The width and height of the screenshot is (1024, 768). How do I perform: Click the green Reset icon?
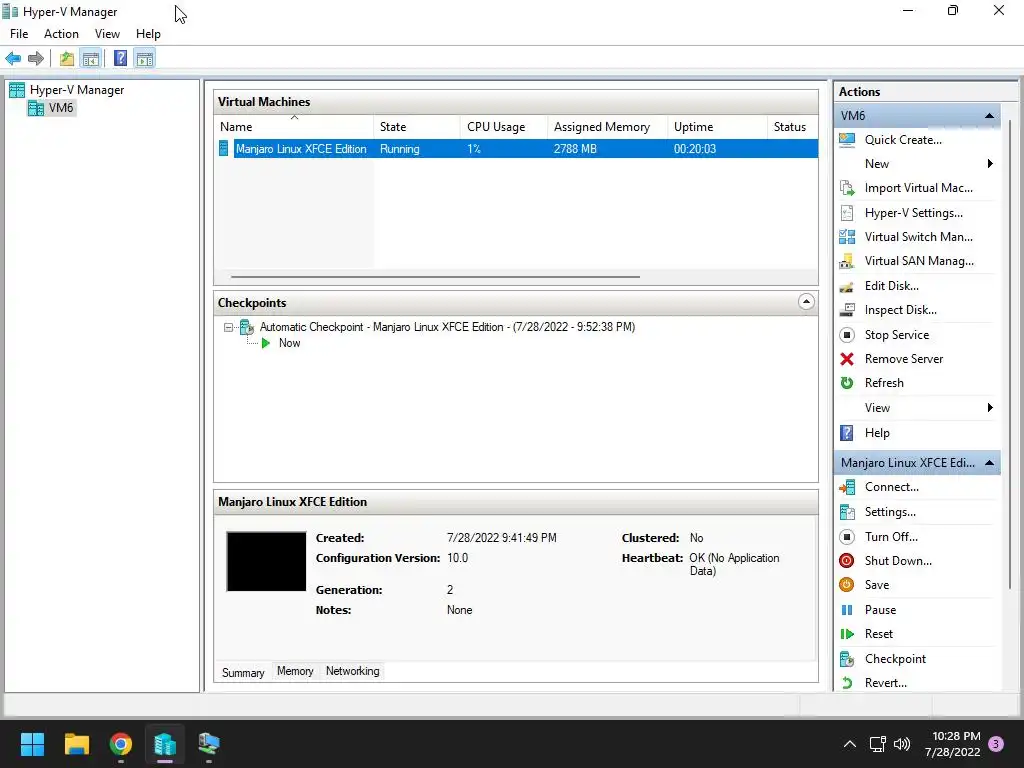(x=847, y=634)
